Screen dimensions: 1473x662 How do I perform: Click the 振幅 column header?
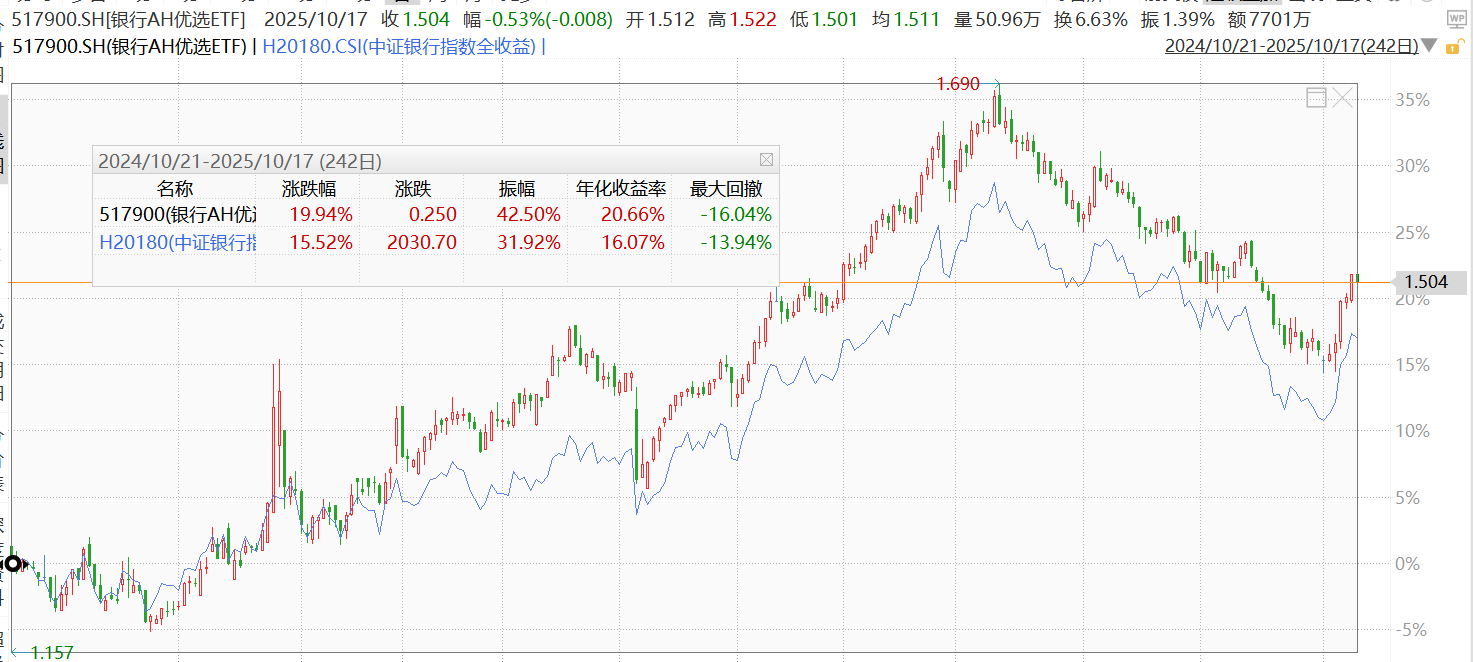[517, 188]
